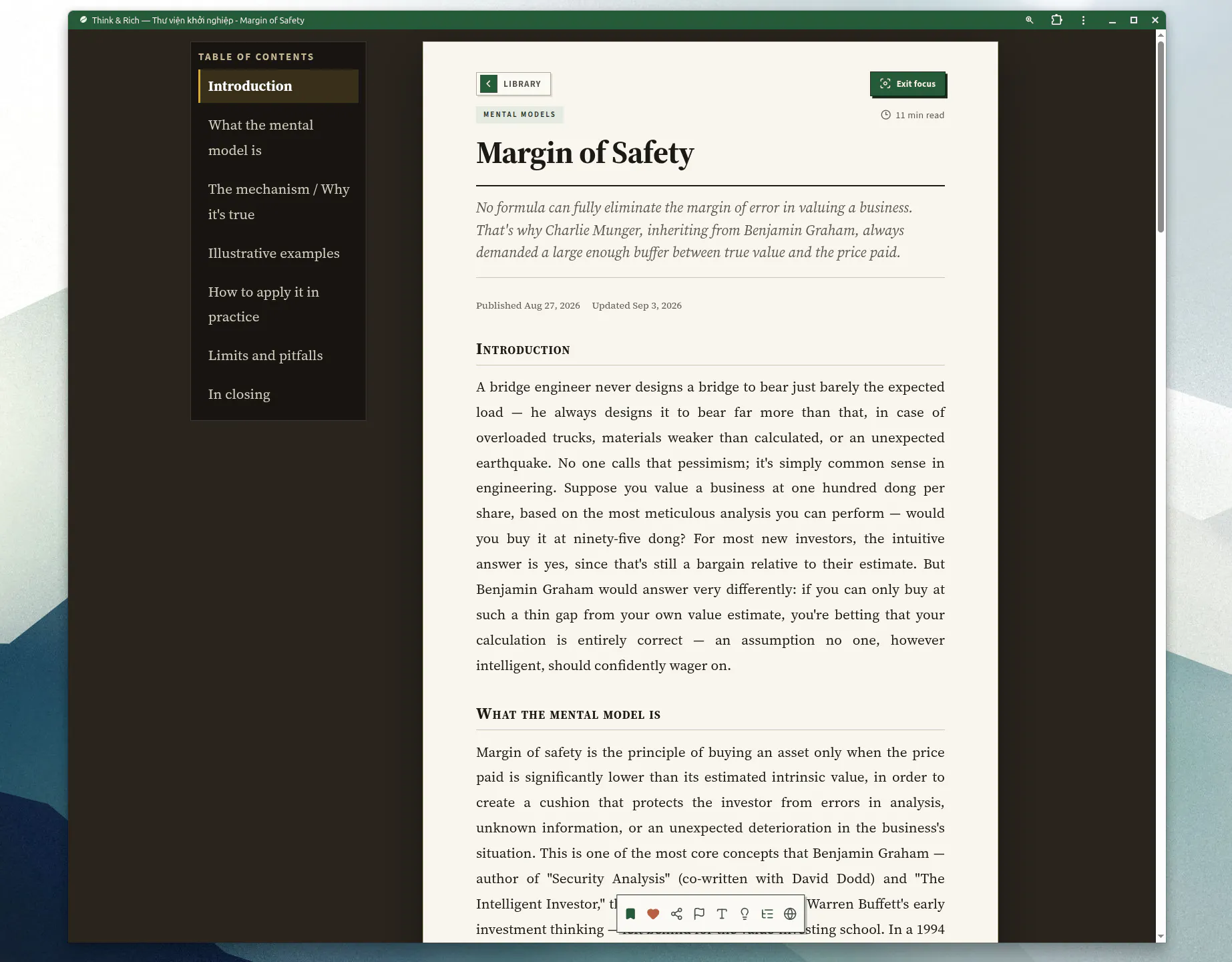Toggle the bookmark icon in floating toolbar

tap(630, 914)
